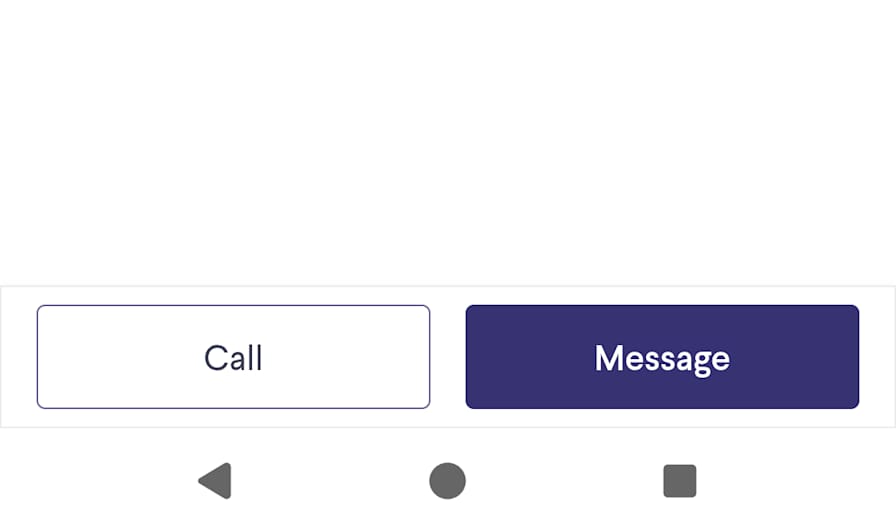The width and height of the screenshot is (896, 512).
Task: Select the outlined Call button
Action: [233, 357]
